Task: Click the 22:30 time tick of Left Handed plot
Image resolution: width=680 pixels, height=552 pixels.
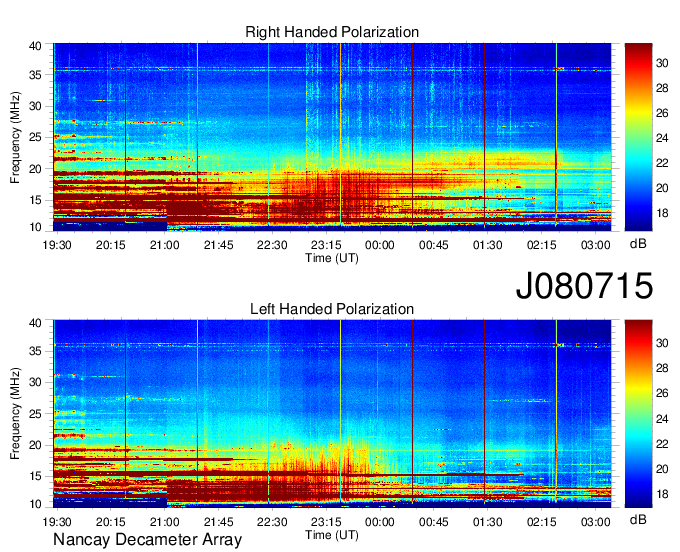Action: tap(272, 522)
